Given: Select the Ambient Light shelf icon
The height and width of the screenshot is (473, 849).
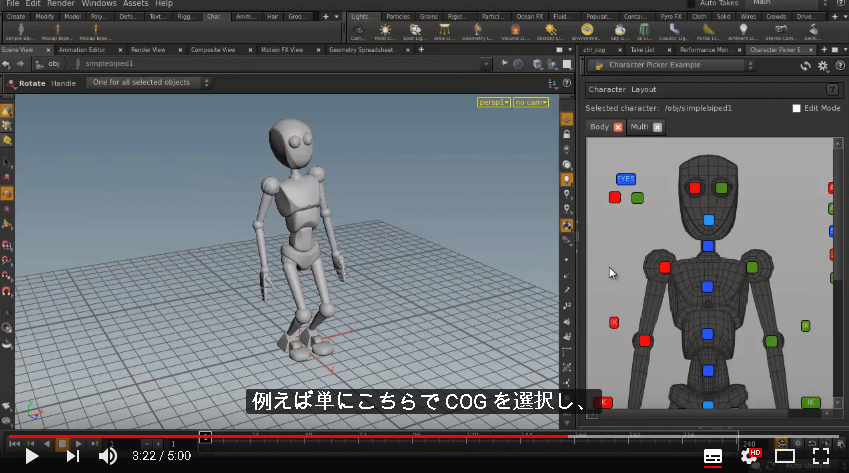Looking at the screenshot, I should point(743,32).
